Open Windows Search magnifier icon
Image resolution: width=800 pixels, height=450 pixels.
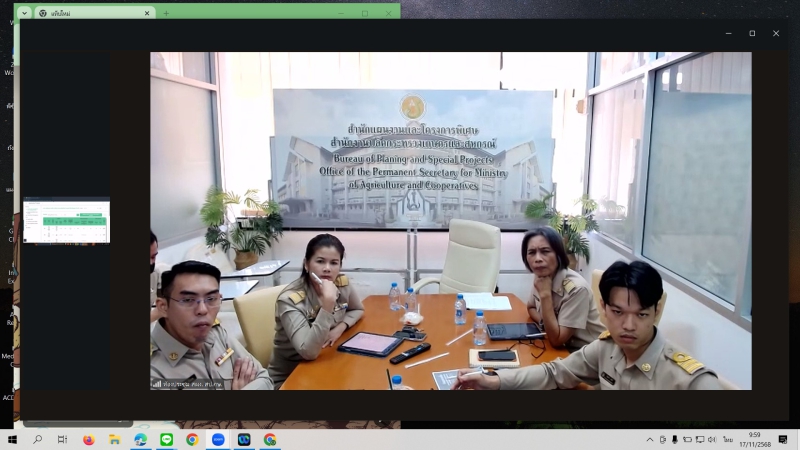tap(38, 439)
